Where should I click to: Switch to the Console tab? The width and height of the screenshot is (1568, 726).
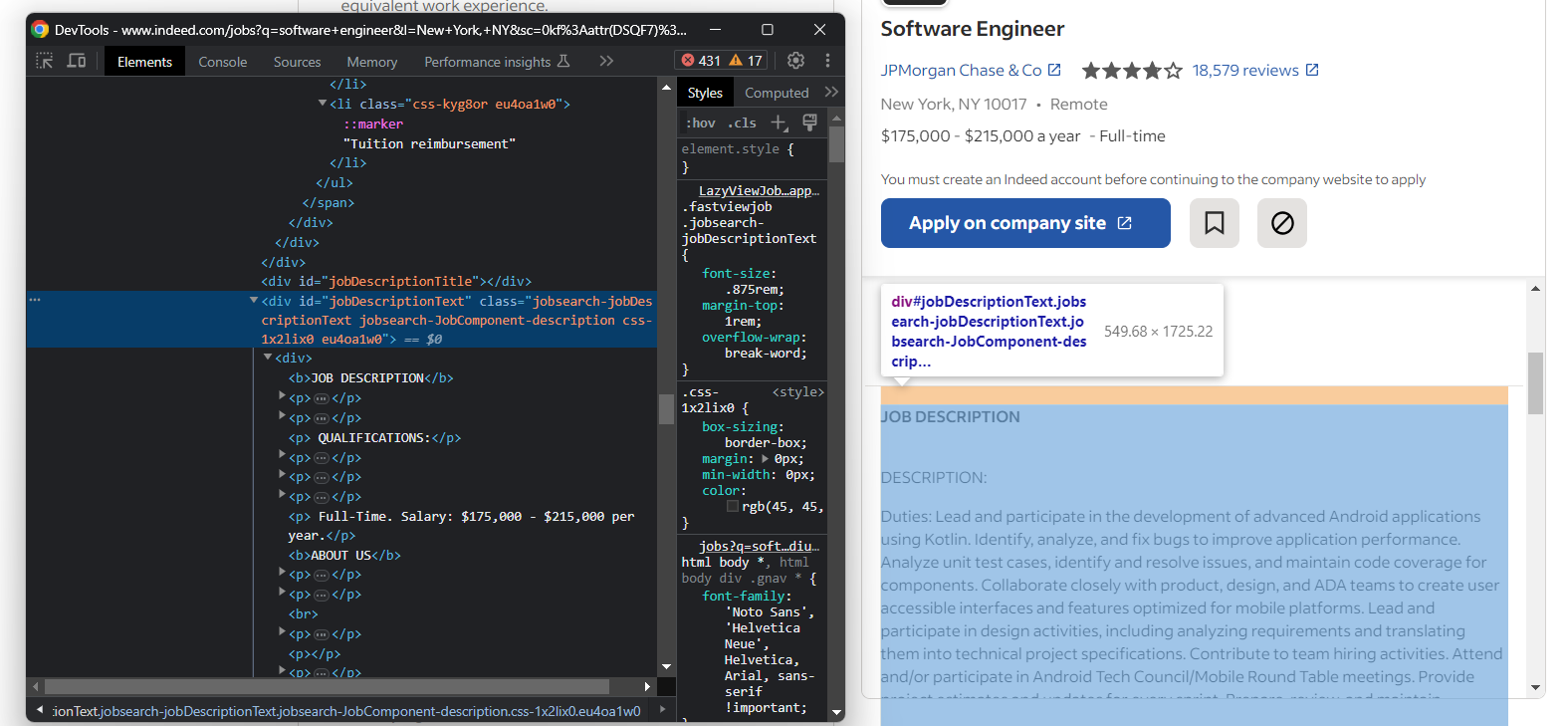point(222,62)
